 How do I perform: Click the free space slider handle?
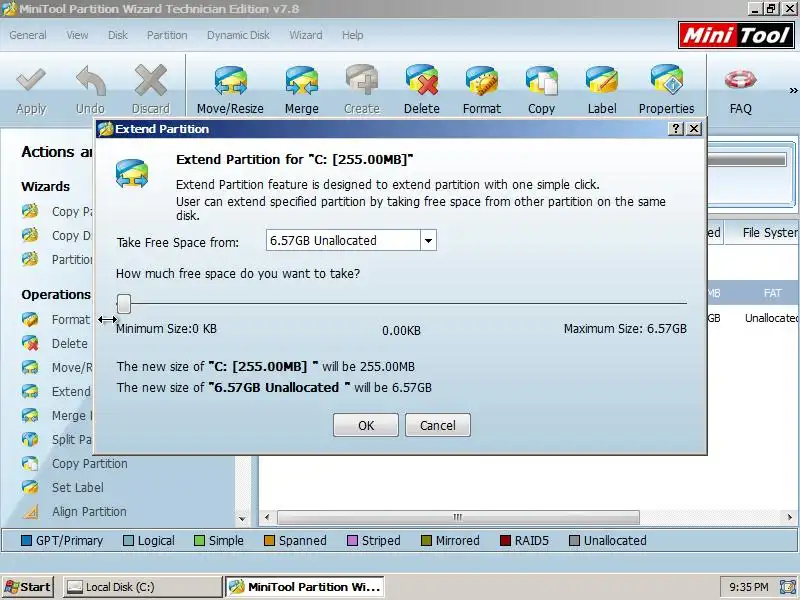(124, 304)
